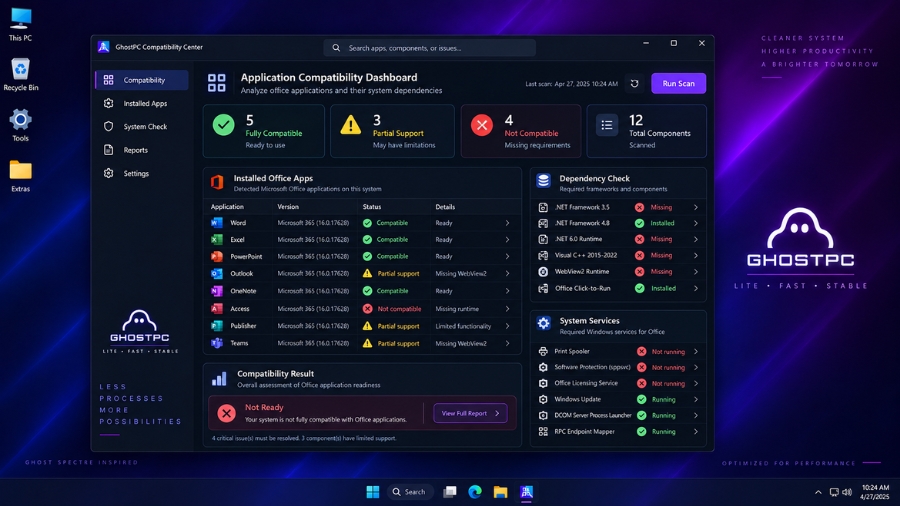Select Compatibility in the sidebar
The width and height of the screenshot is (900, 506).
142,80
